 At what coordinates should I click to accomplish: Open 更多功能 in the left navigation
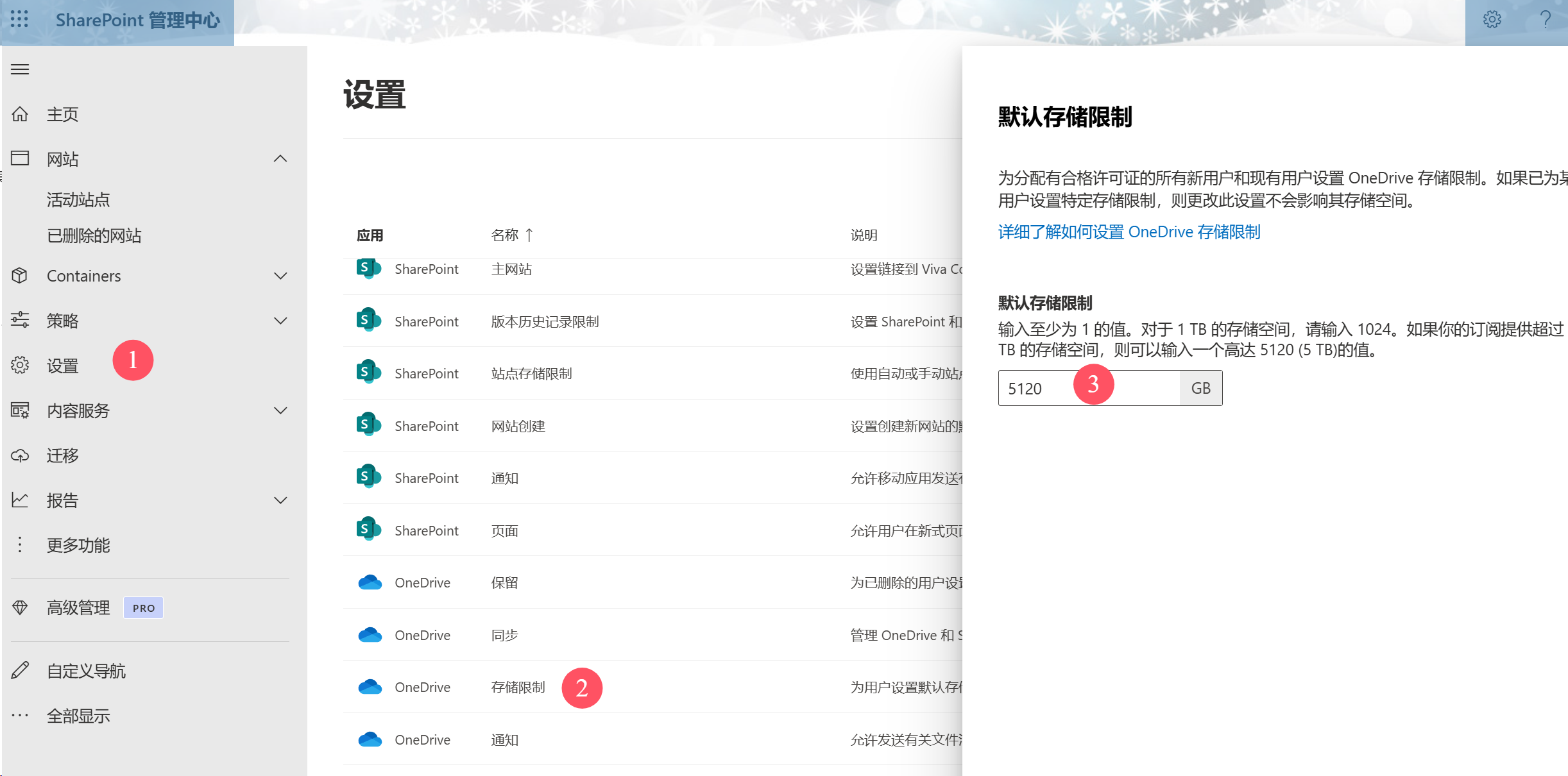pyautogui.click(x=78, y=545)
